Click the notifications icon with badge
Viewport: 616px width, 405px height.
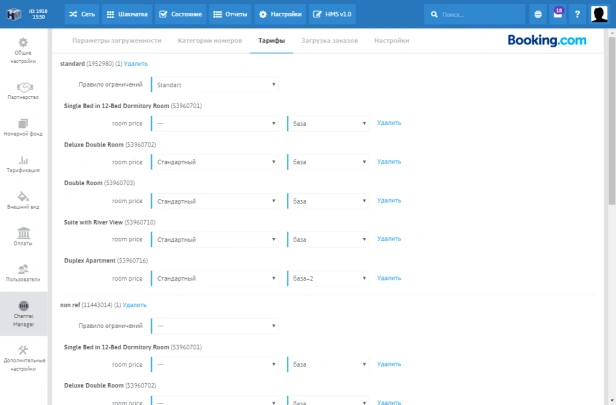556,14
